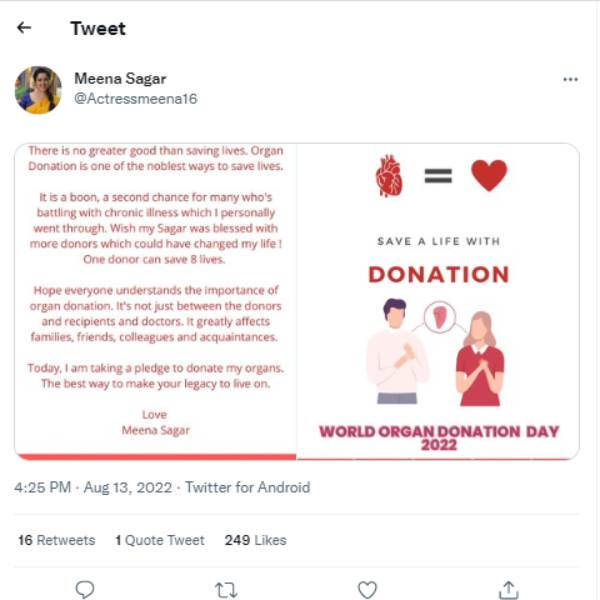This screenshot has width=600, height=600.
Task: Toggle the heart like icon
Action: tap(367, 589)
